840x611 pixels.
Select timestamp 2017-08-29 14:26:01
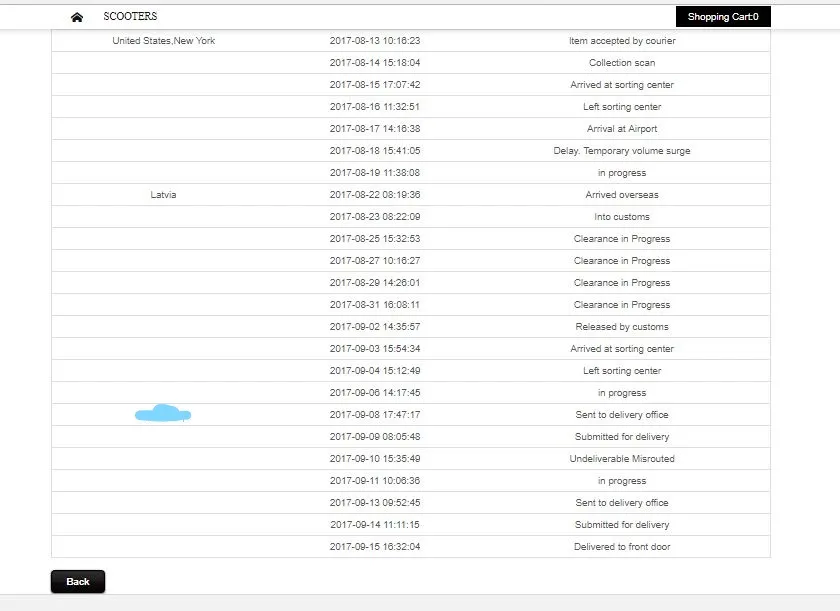click(x=375, y=283)
